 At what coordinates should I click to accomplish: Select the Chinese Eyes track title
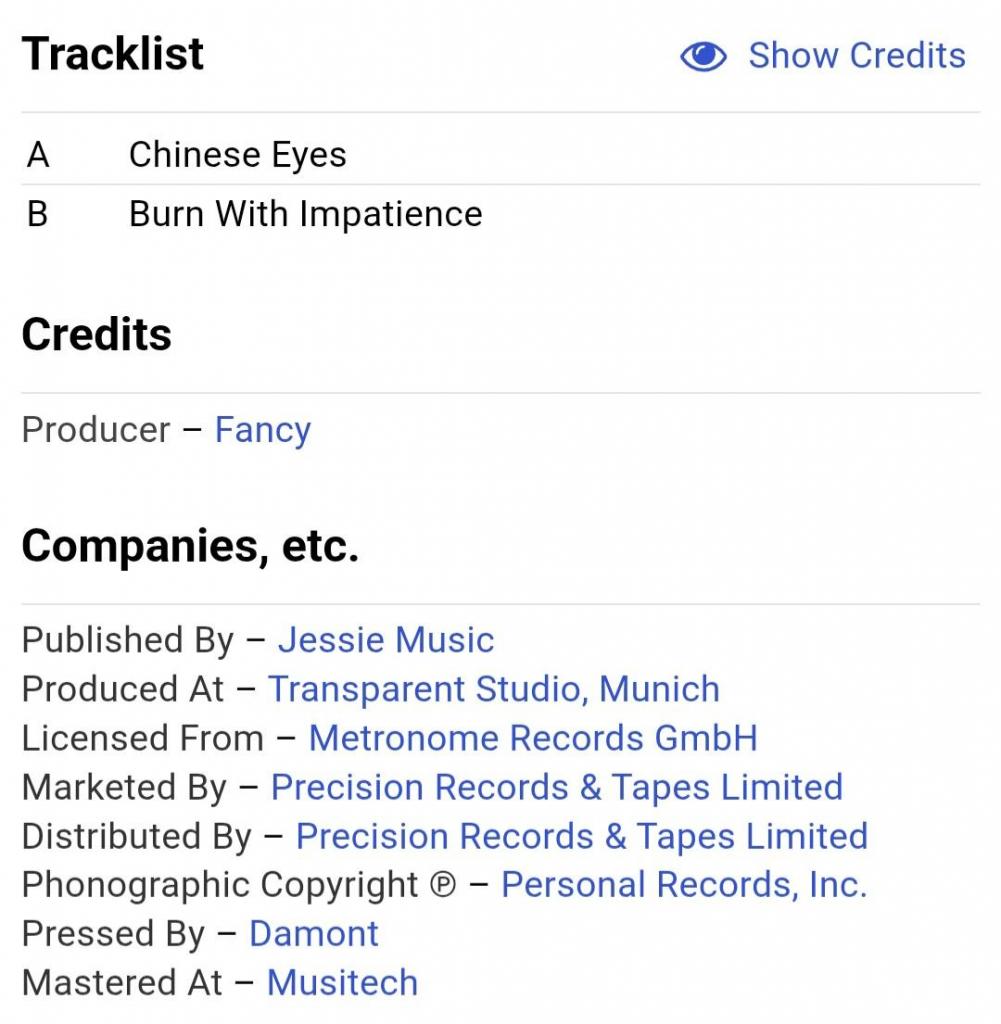[238, 155]
